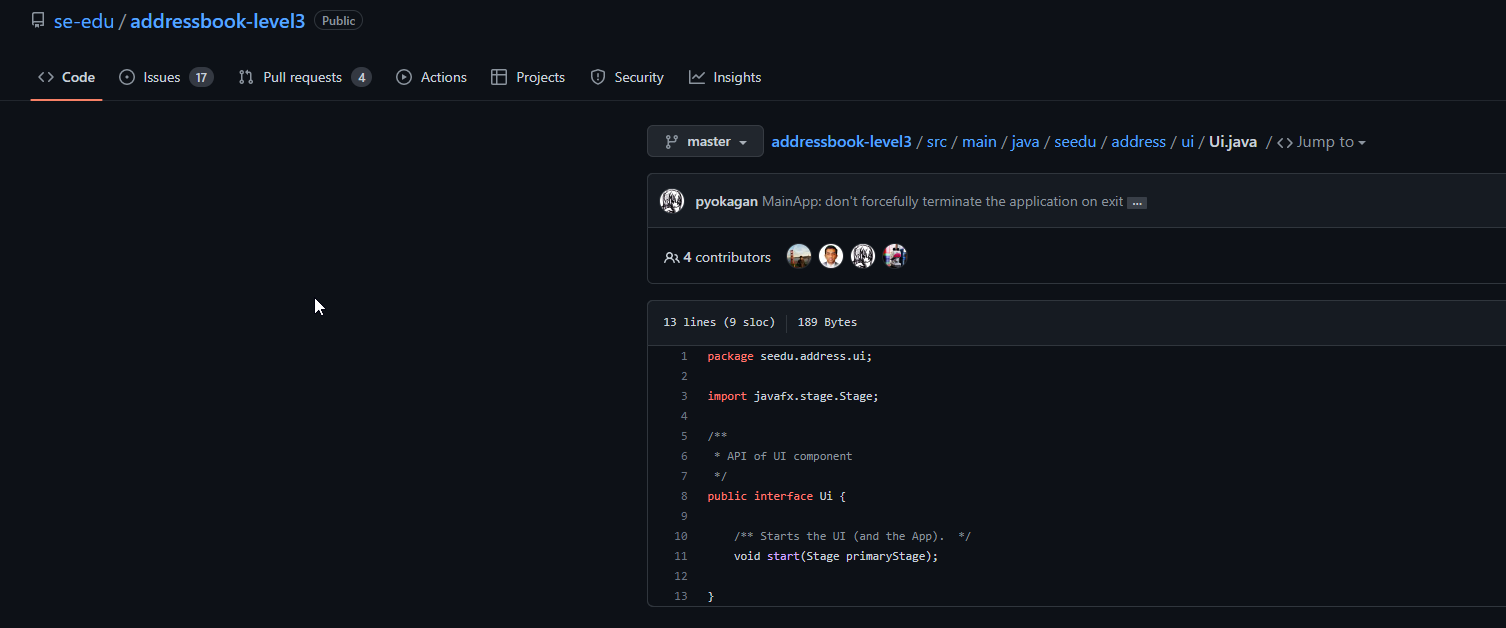Image resolution: width=1506 pixels, height=628 pixels.
Task: Switch to the Code tab
Action: coord(66,77)
